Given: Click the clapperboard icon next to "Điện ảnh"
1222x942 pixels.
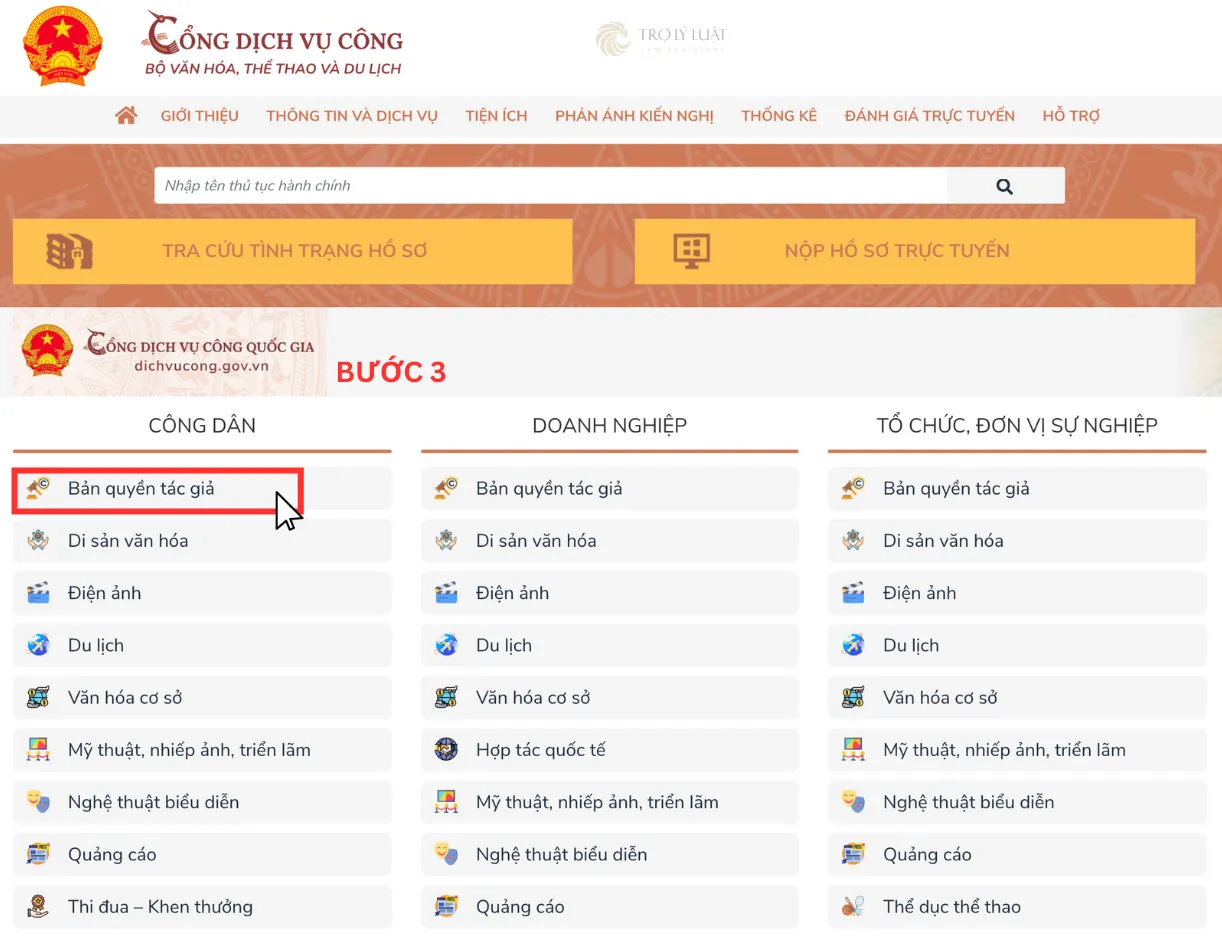Looking at the screenshot, I should tap(38, 592).
